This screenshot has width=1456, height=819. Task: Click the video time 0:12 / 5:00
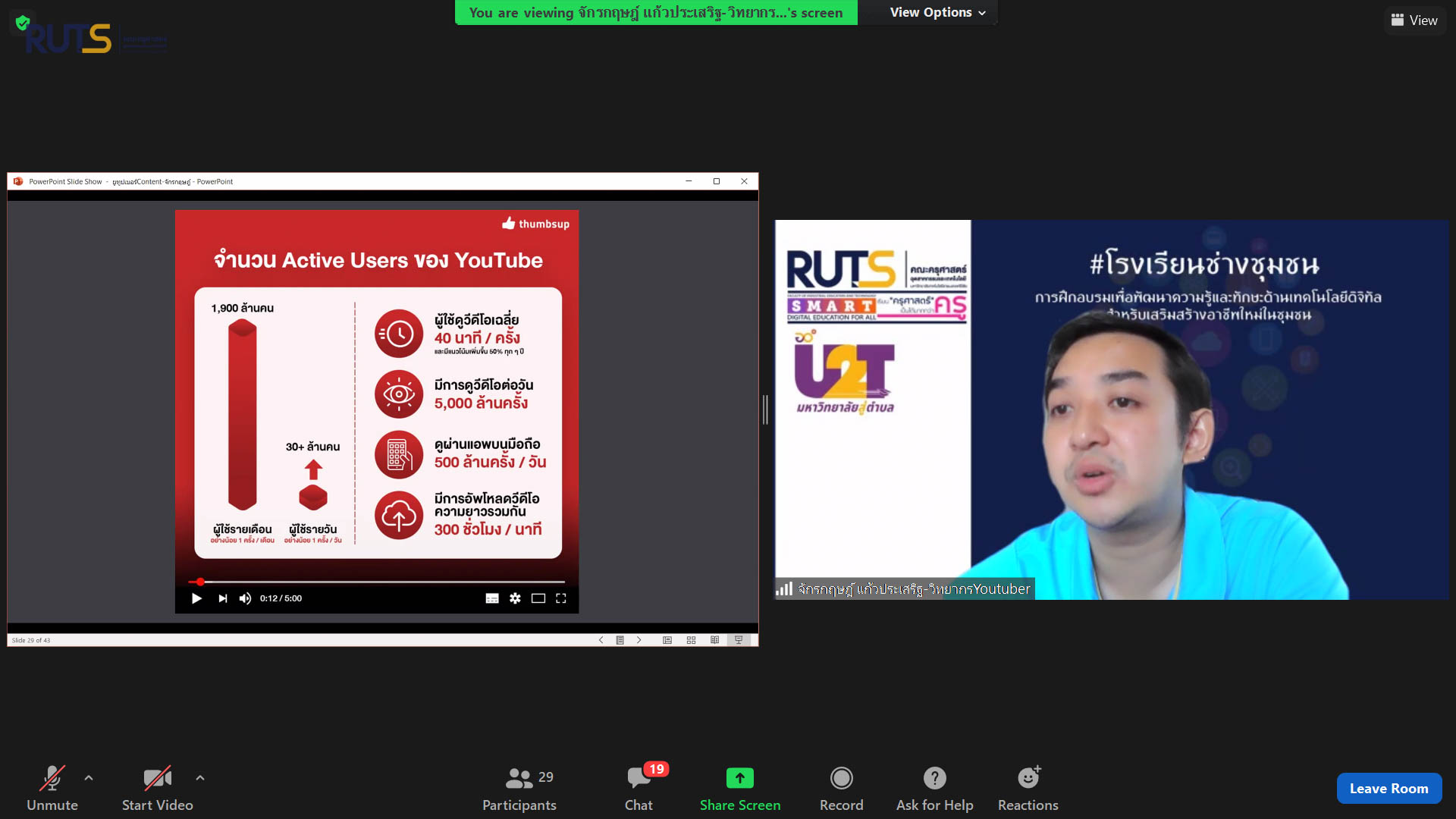281,598
